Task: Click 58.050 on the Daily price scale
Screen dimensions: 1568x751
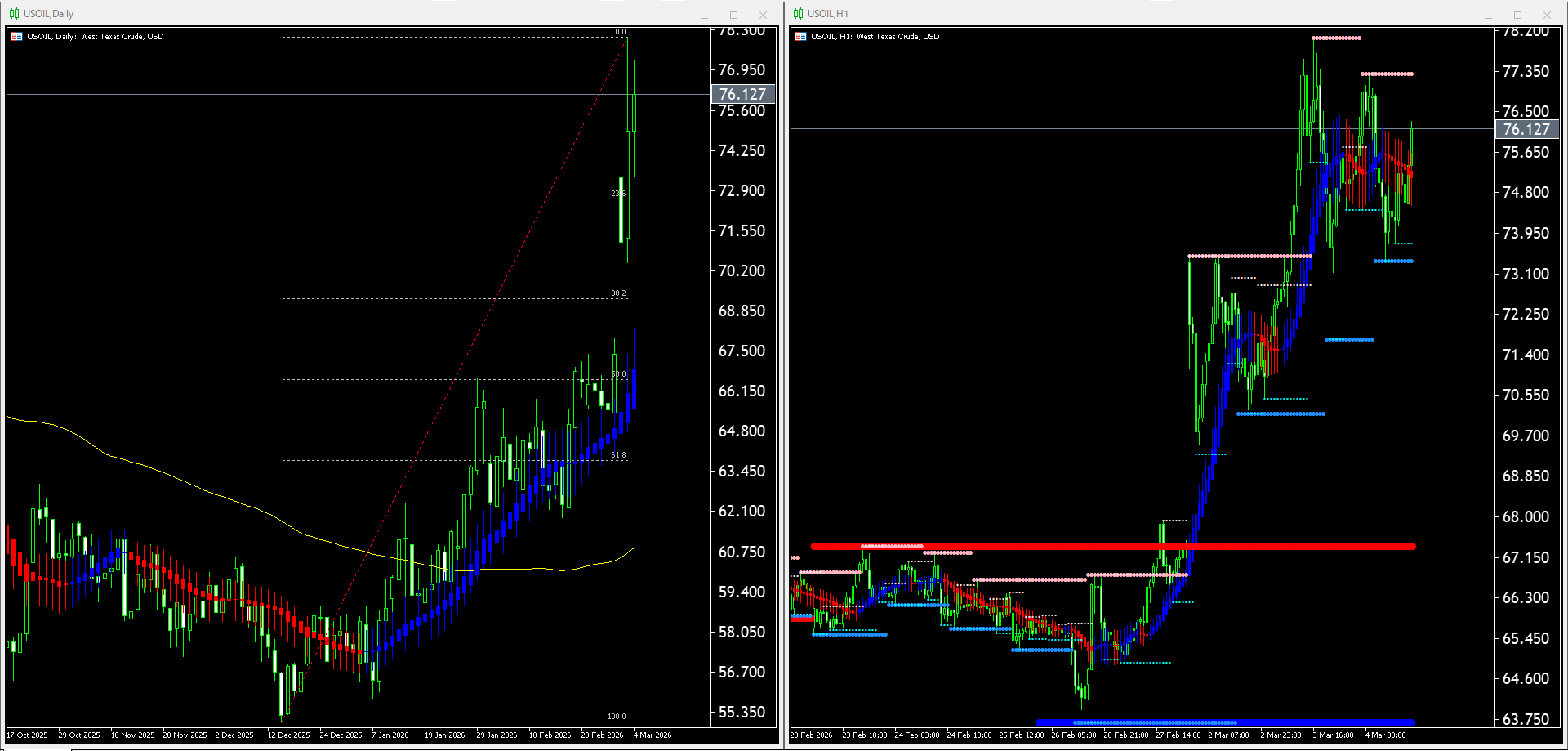Action: (742, 632)
